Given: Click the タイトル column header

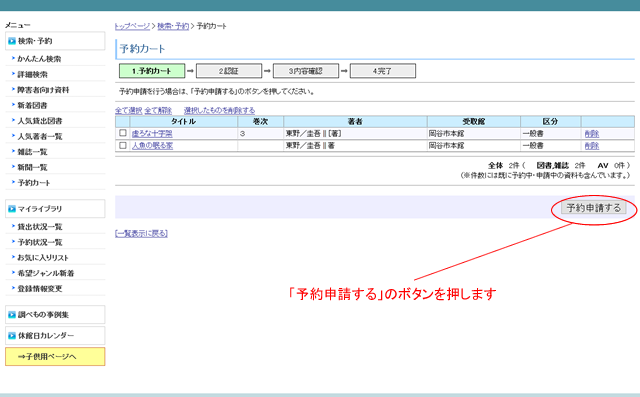Looking at the screenshot, I should click(x=184, y=122).
